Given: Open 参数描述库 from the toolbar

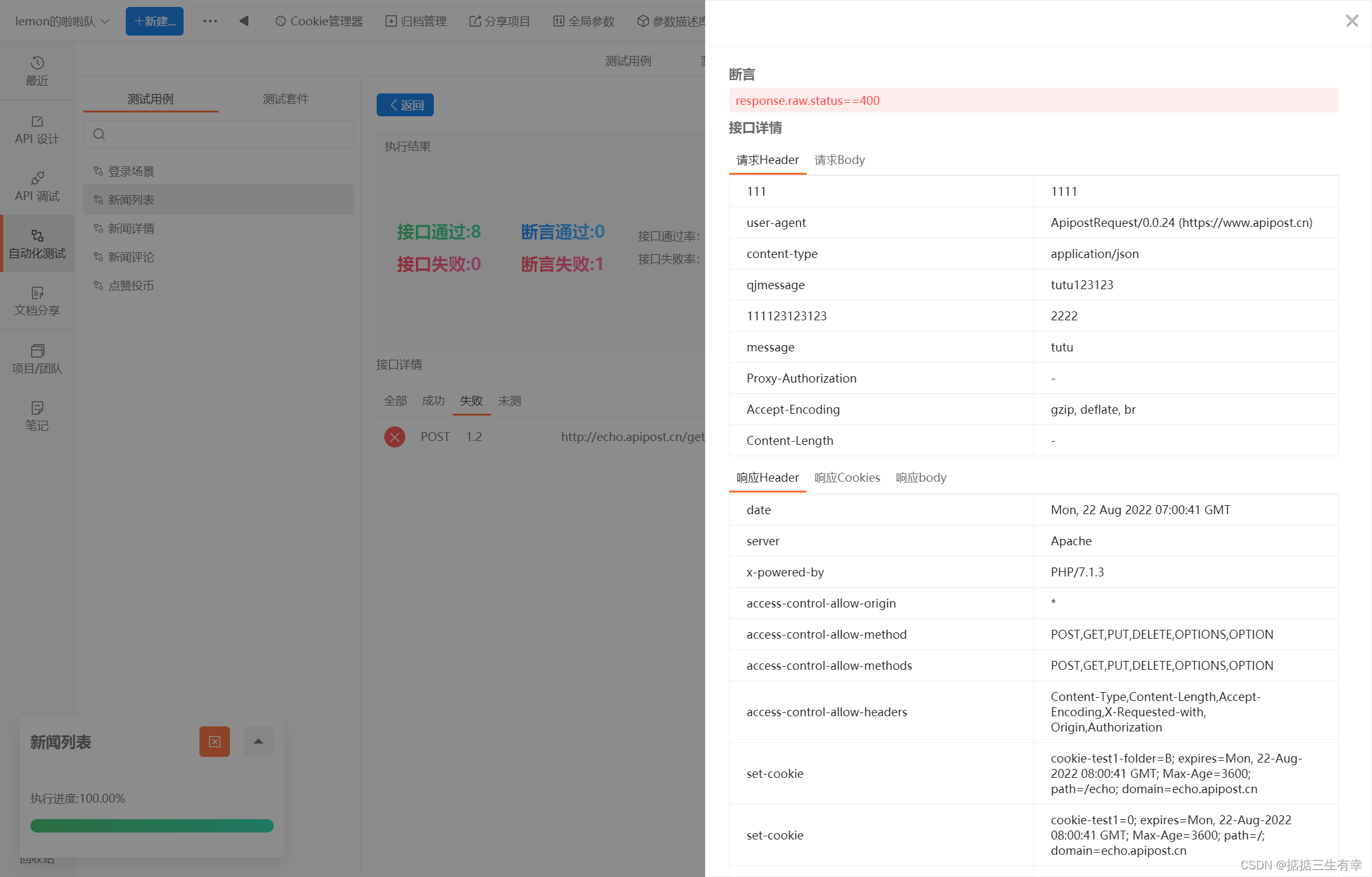Looking at the screenshot, I should click(x=671, y=21).
